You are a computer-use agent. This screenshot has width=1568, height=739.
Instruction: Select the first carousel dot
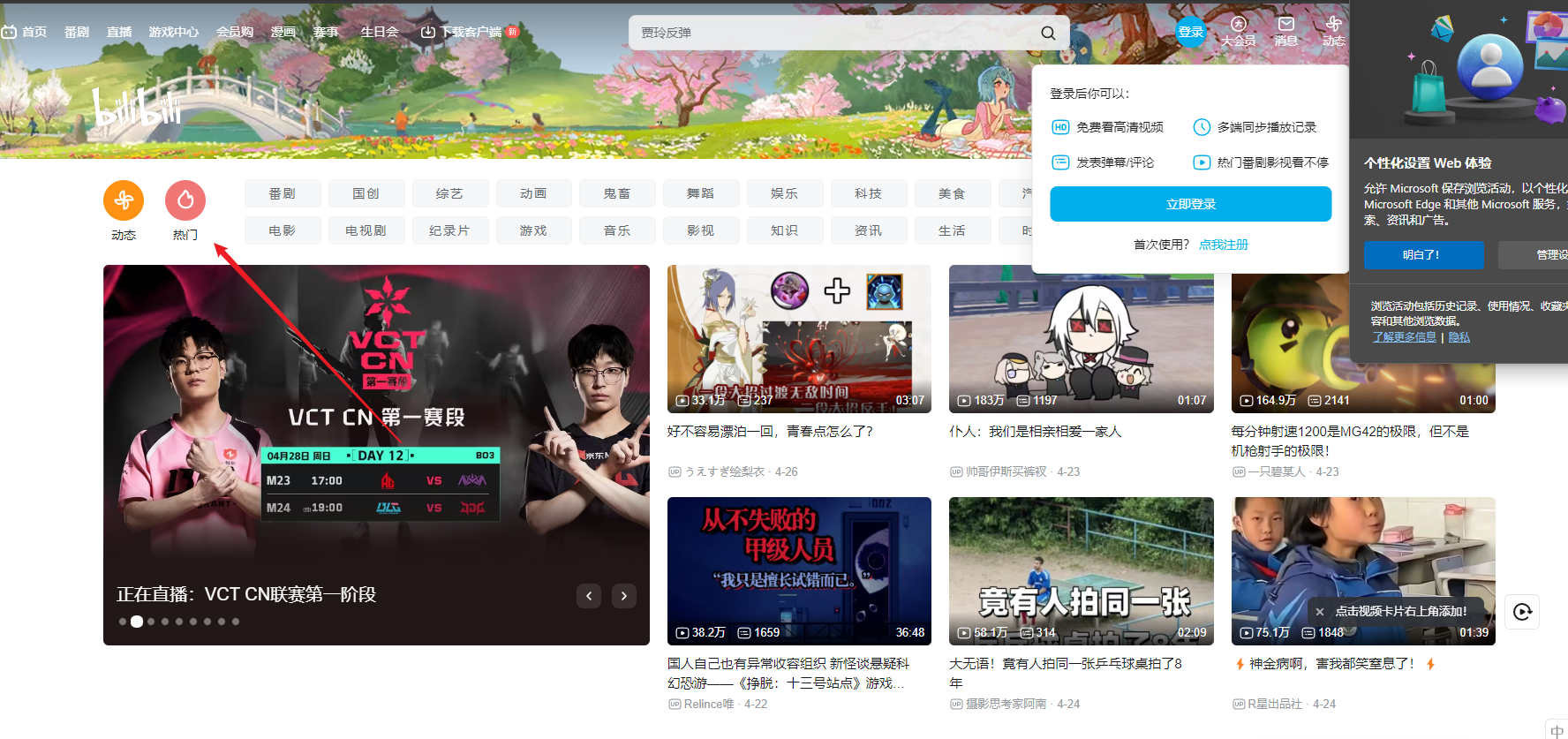pyautogui.click(x=123, y=622)
